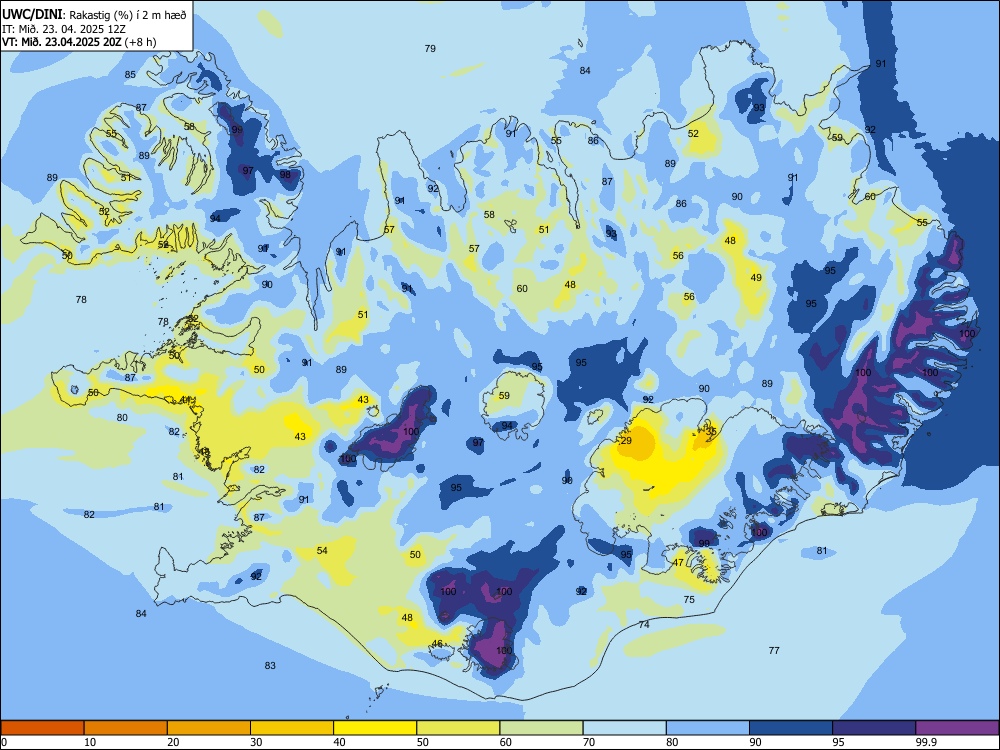Click the orange 10–20 legend swatch
Screen dimensions: 1000x750
coord(126,728)
